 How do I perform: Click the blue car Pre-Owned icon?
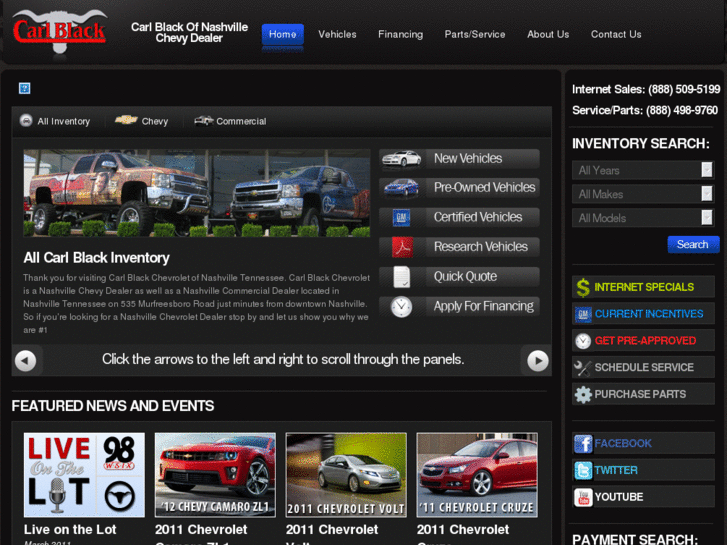(401, 188)
